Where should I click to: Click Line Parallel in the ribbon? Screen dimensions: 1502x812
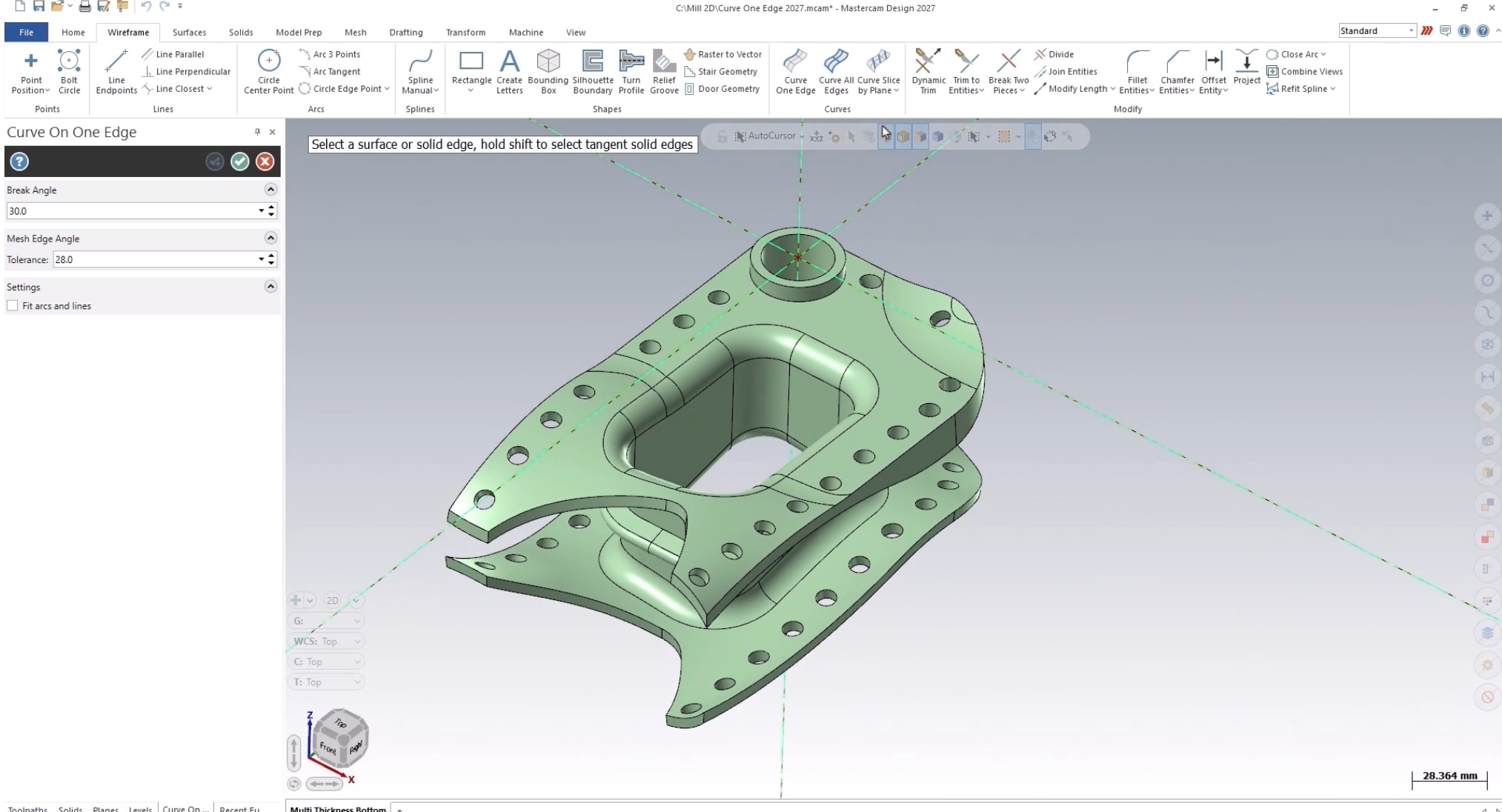(x=173, y=54)
